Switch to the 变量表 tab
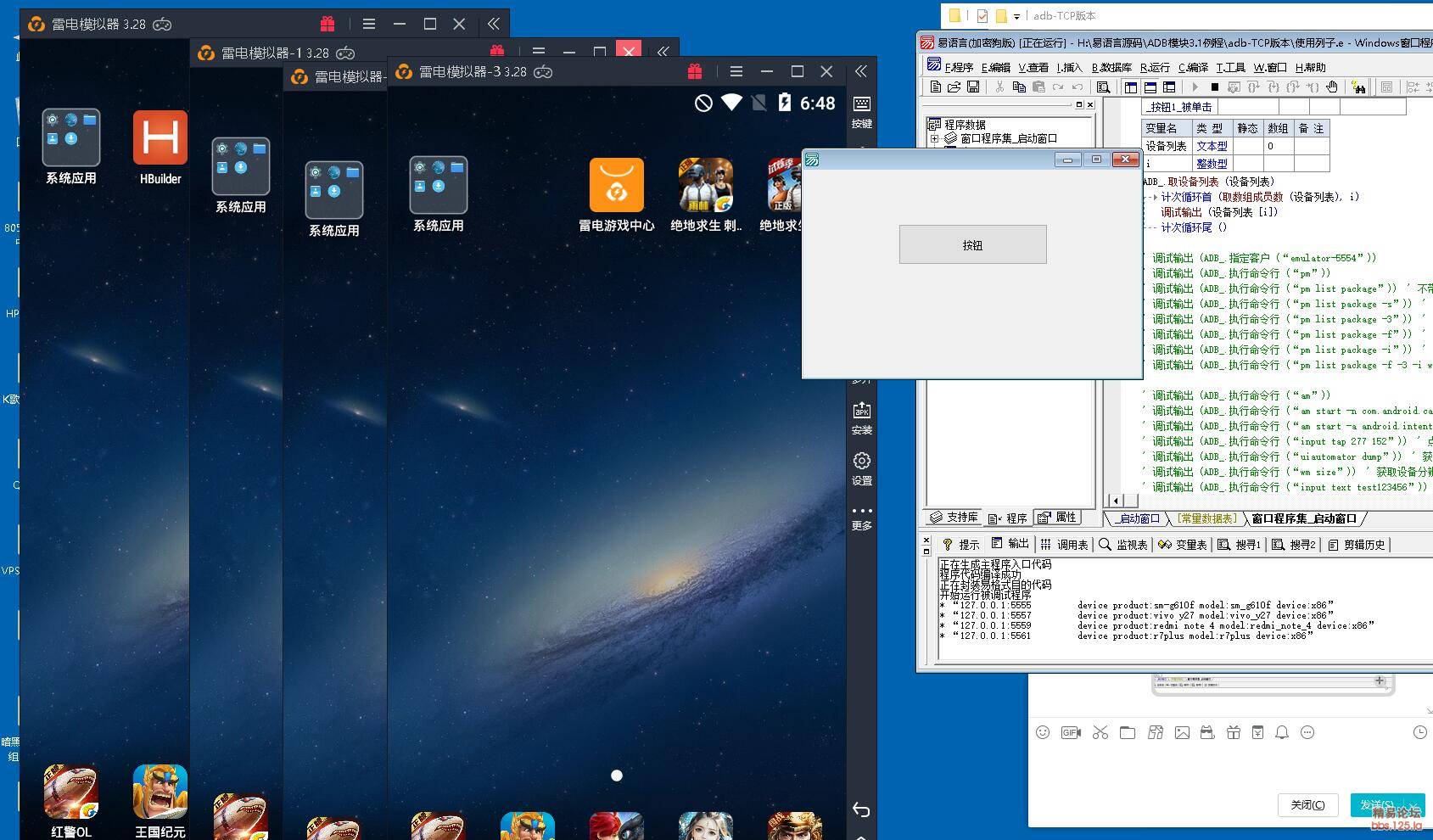 pyautogui.click(x=1183, y=545)
